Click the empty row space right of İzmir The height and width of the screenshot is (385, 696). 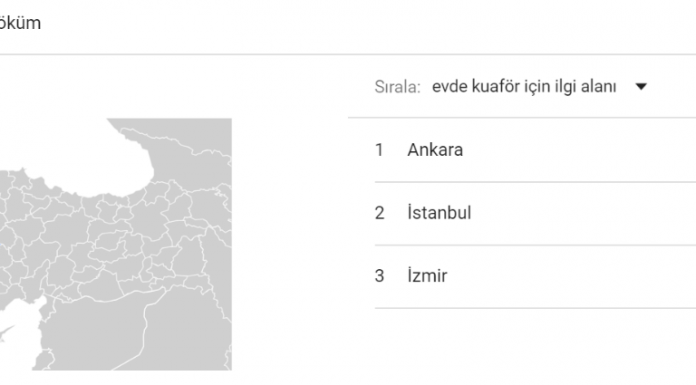pos(572,276)
